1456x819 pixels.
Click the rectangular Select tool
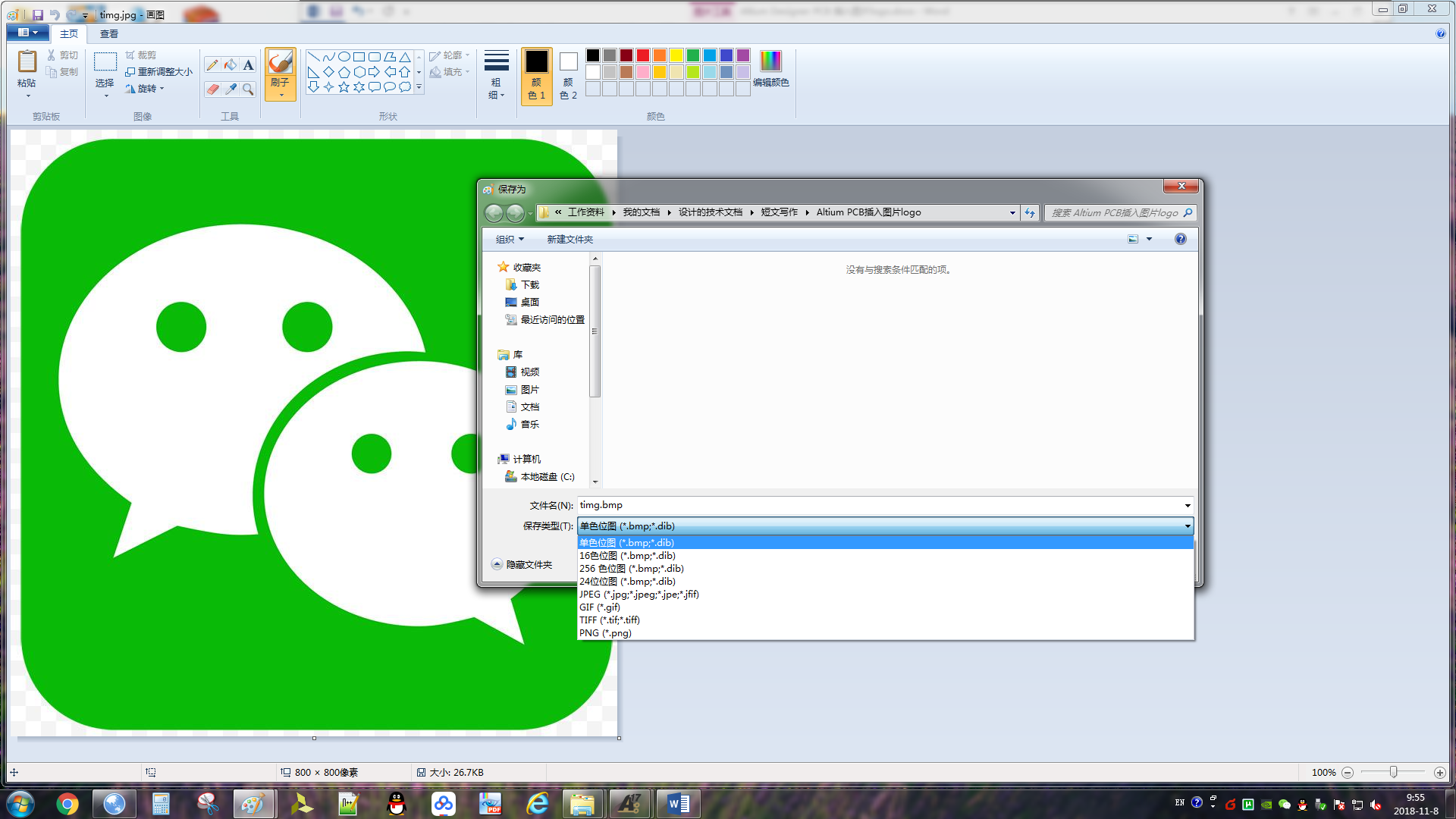tap(105, 61)
